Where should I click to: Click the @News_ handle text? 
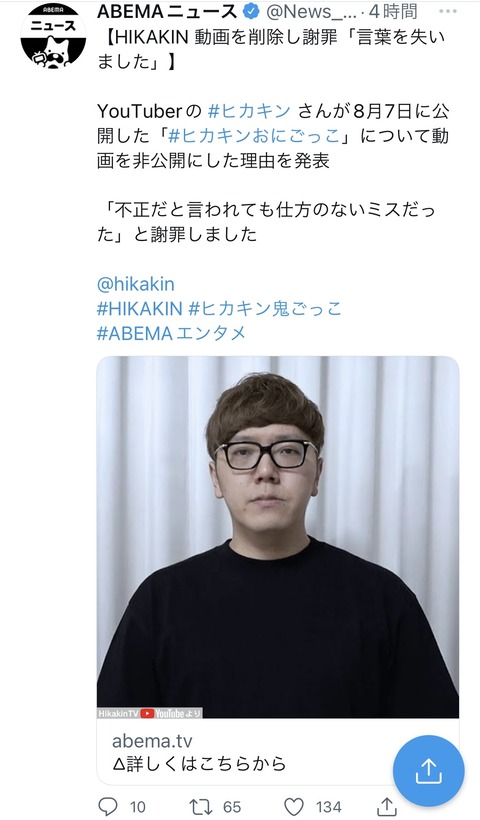[x=311, y=12]
